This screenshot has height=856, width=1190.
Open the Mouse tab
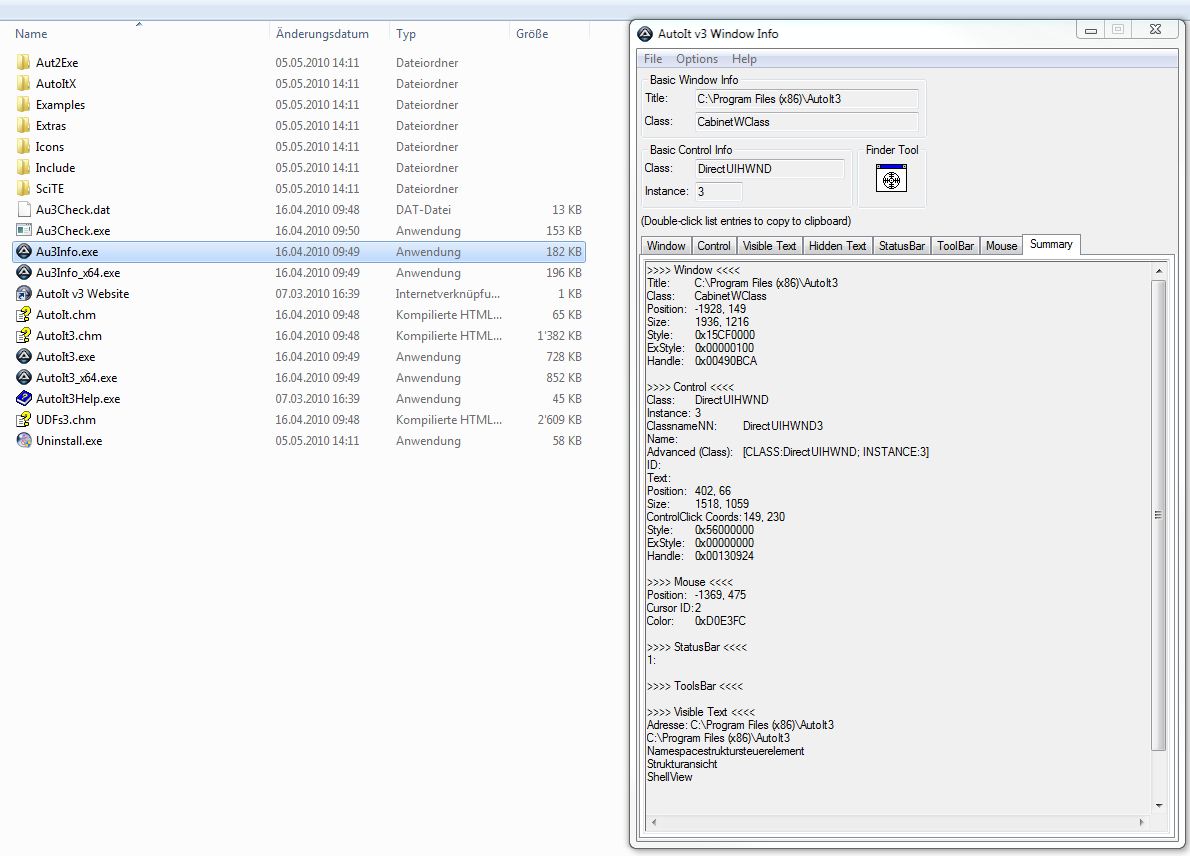point(1001,246)
